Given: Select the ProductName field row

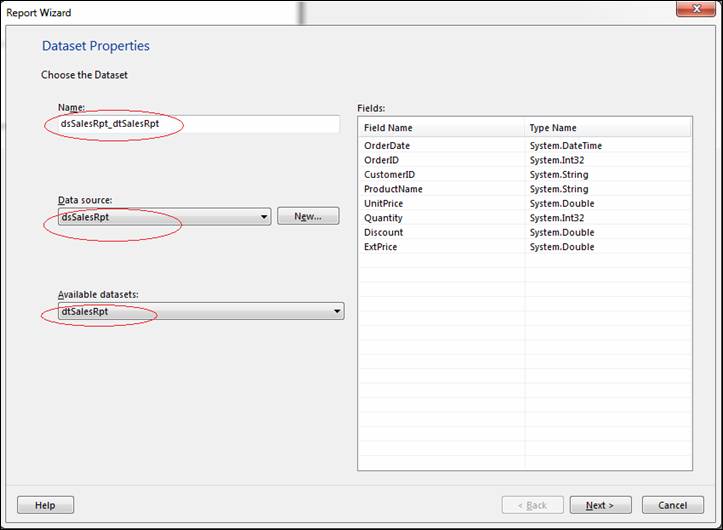Looking at the screenshot, I should (x=525, y=189).
